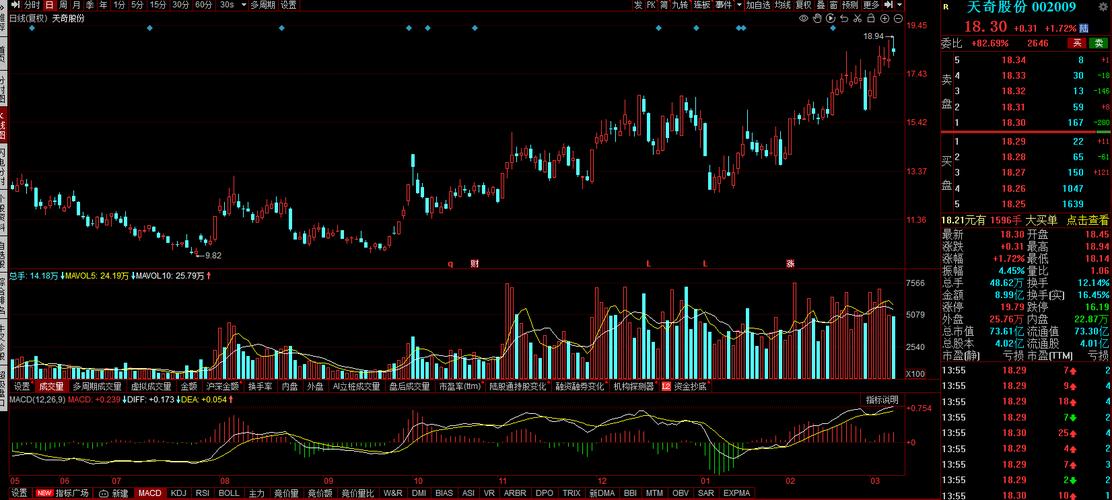The image size is (1112, 500).
Task: Switch to 5分 minute chart
Action: [x=137, y=5]
